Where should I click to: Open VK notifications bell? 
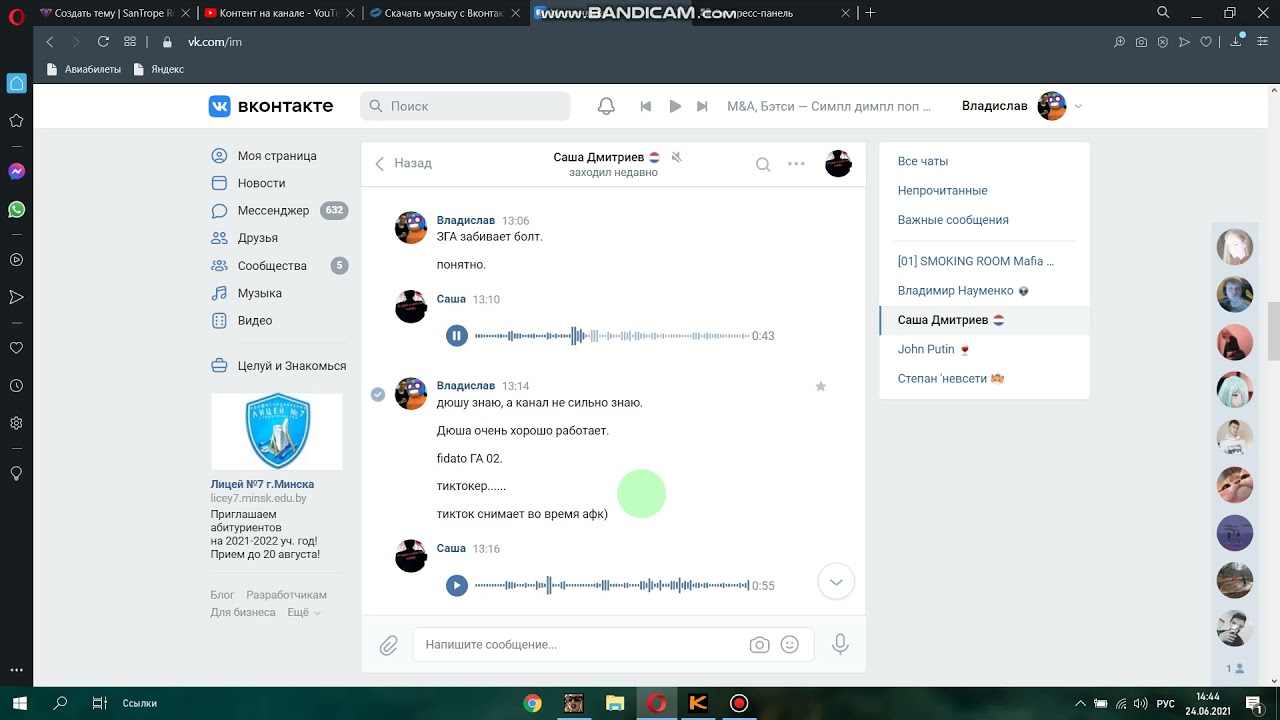coord(606,106)
